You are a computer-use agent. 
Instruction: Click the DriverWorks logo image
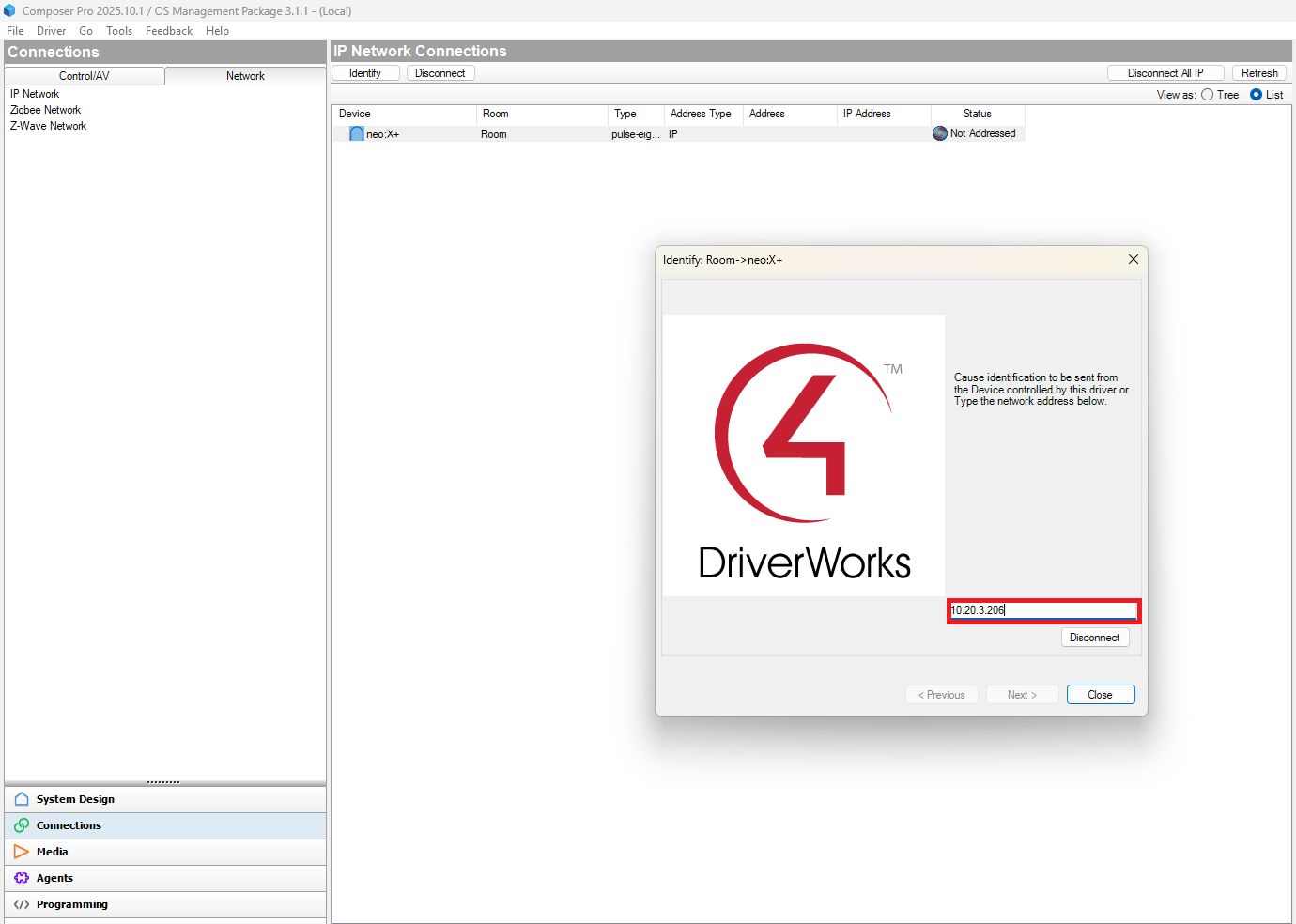(x=804, y=455)
